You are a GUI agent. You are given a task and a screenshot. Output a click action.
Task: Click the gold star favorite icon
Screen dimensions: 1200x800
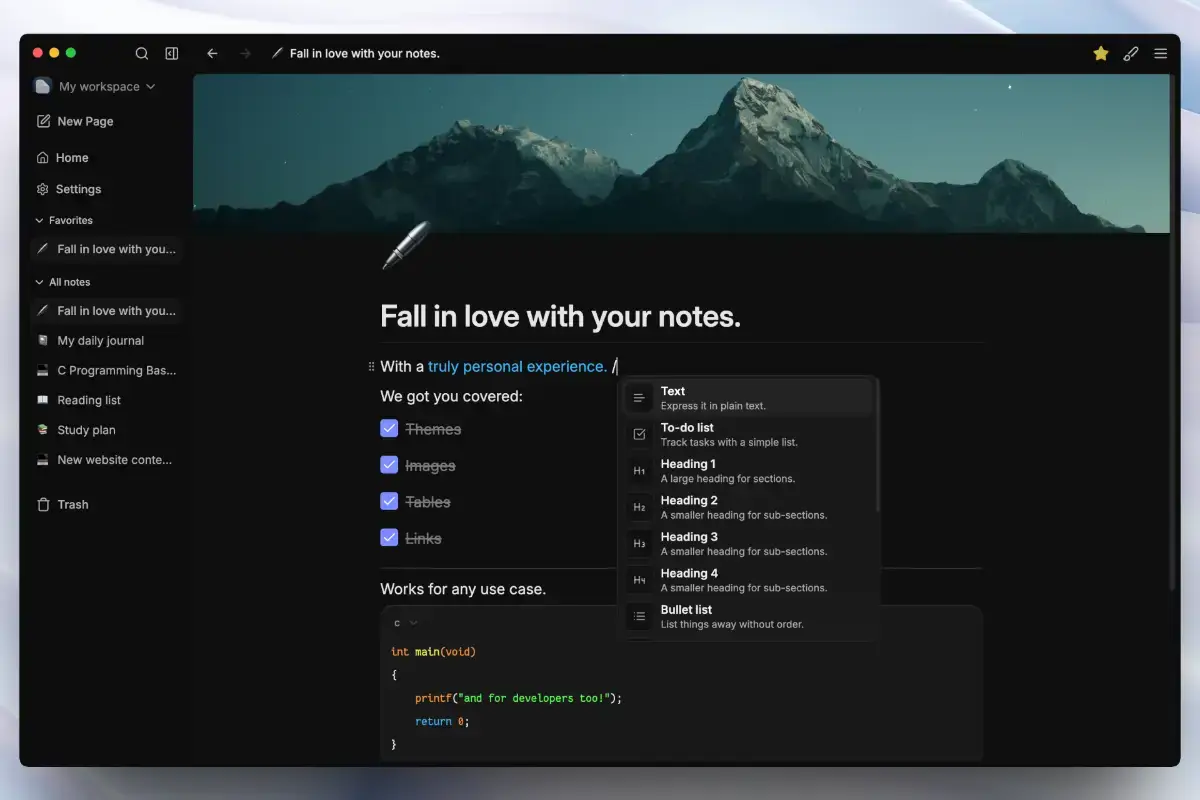point(1101,54)
